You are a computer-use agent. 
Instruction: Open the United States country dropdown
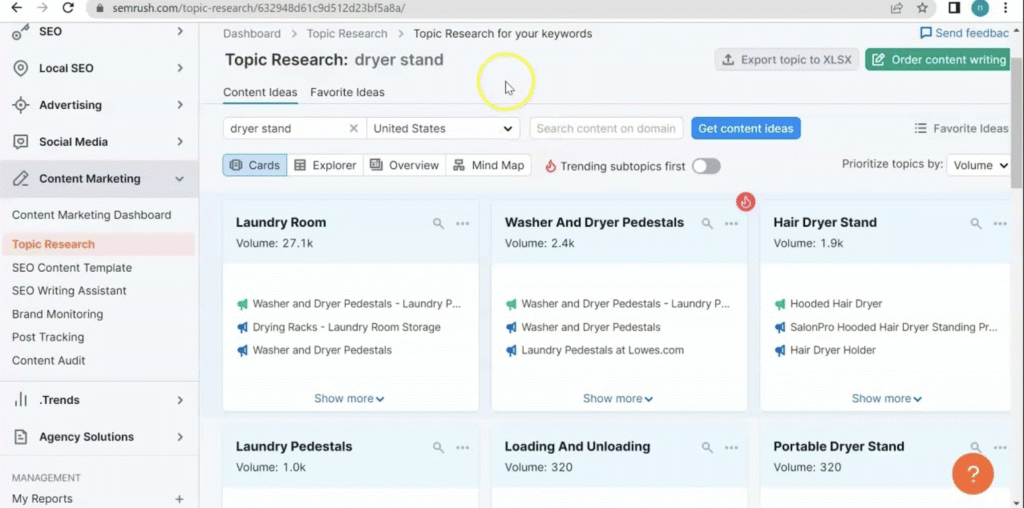click(x=443, y=129)
